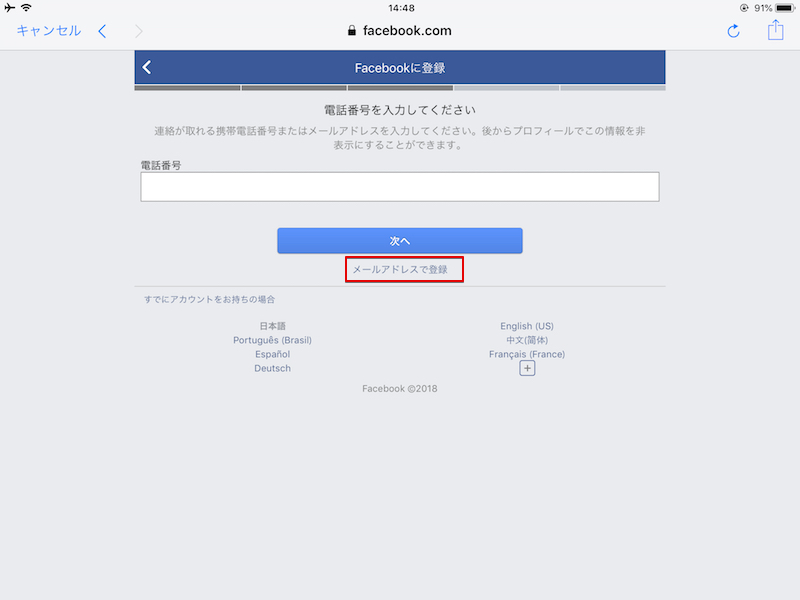Click キャンセル to cancel the browser view

[49, 31]
